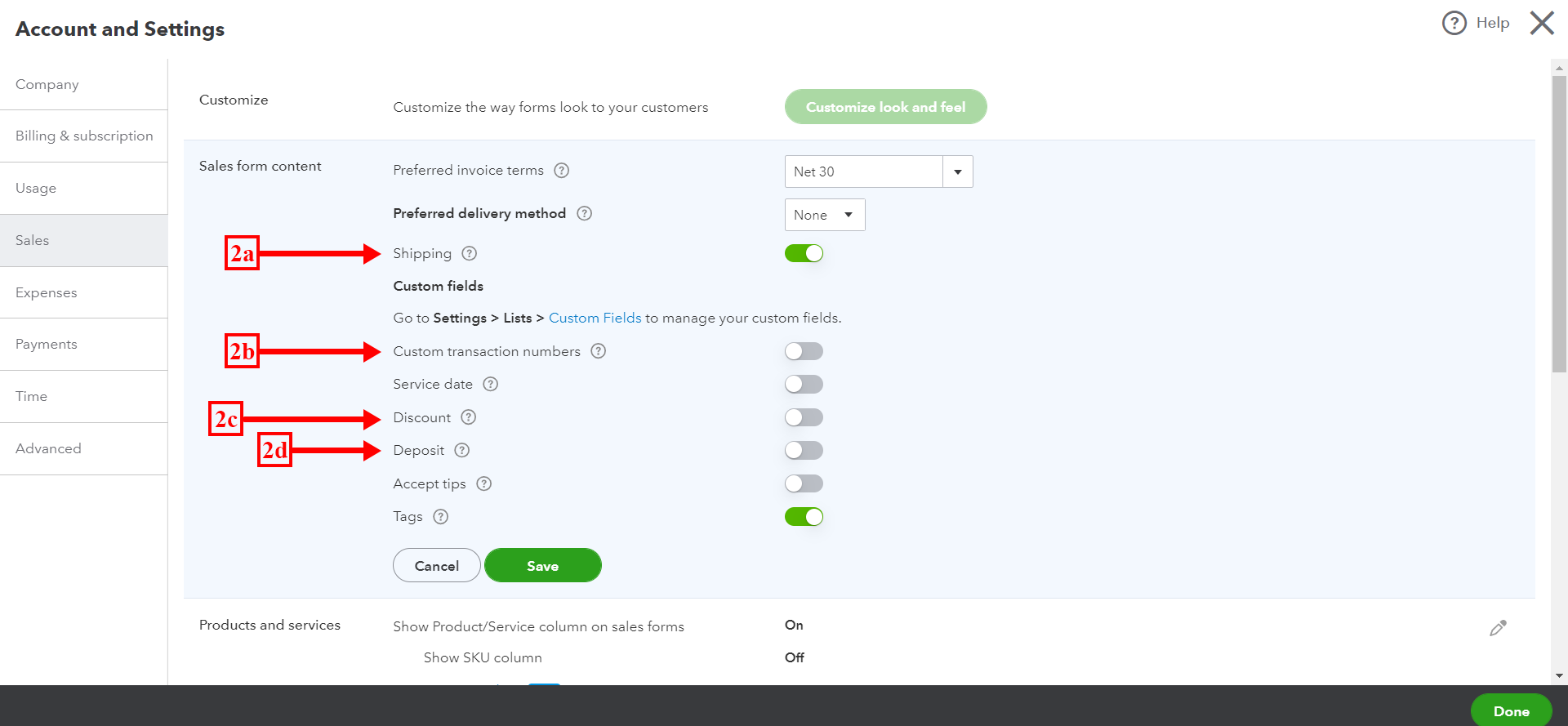Turn off the Shipping toggle
Viewport: 1568px width, 726px height.
804,253
